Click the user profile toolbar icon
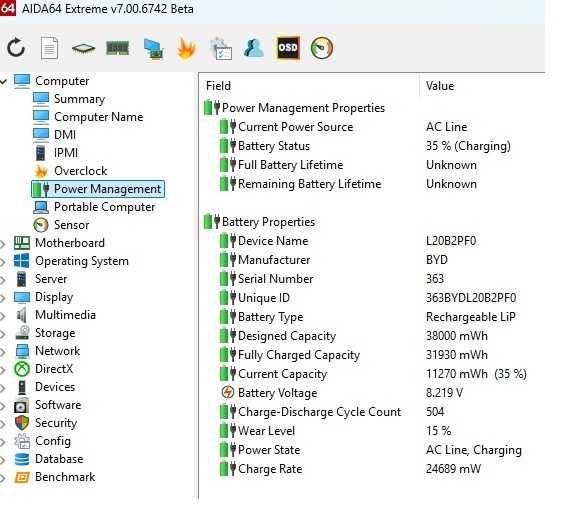 (254, 48)
